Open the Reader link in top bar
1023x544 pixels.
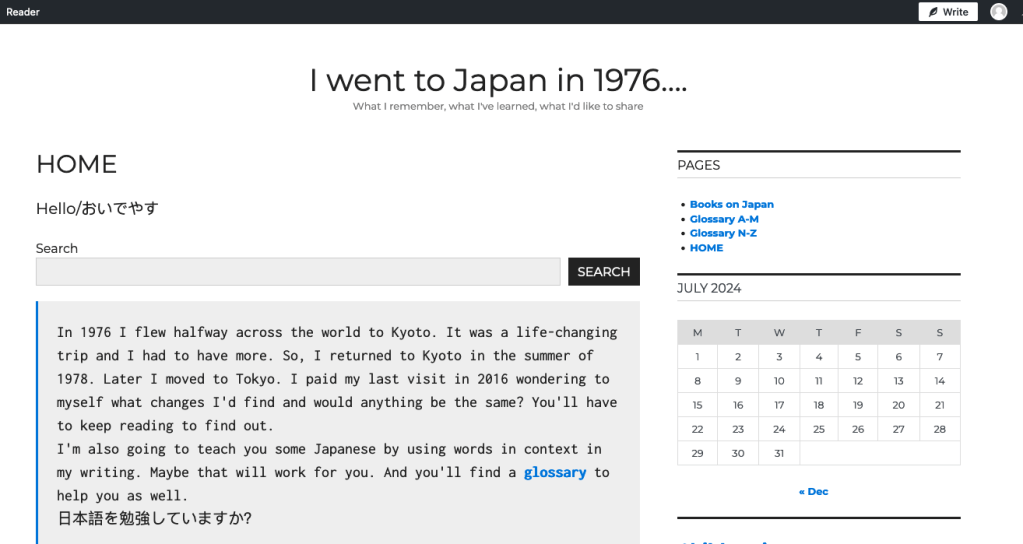23,12
